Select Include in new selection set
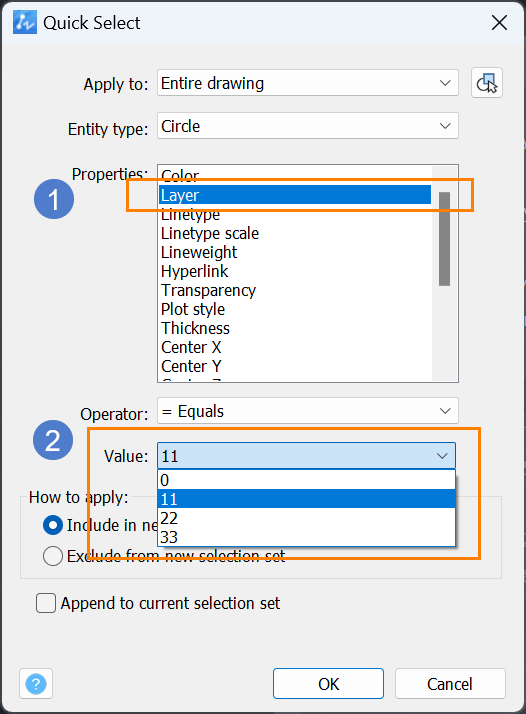The height and width of the screenshot is (714, 526). click(x=53, y=525)
